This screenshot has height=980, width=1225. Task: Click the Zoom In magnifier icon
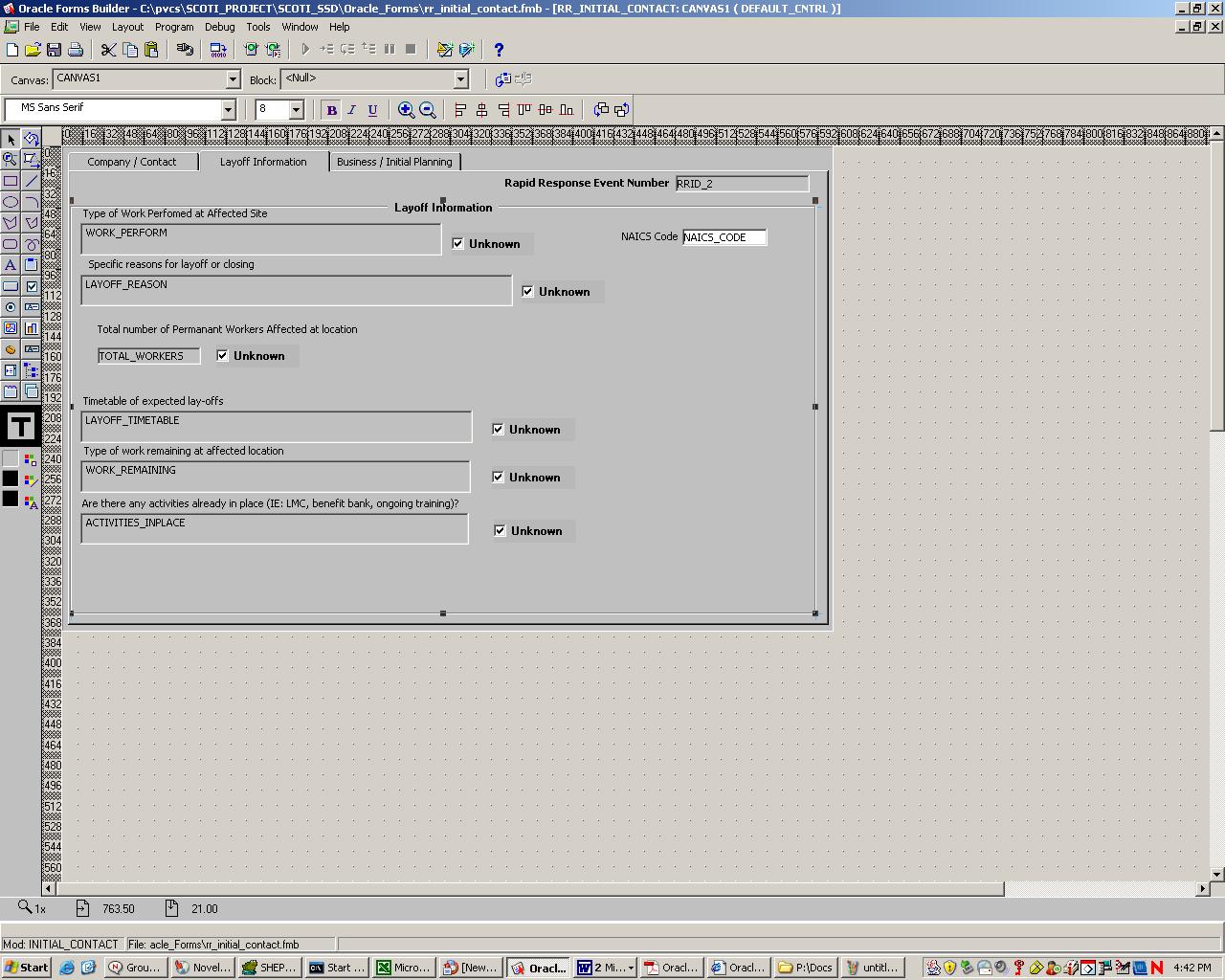406,110
